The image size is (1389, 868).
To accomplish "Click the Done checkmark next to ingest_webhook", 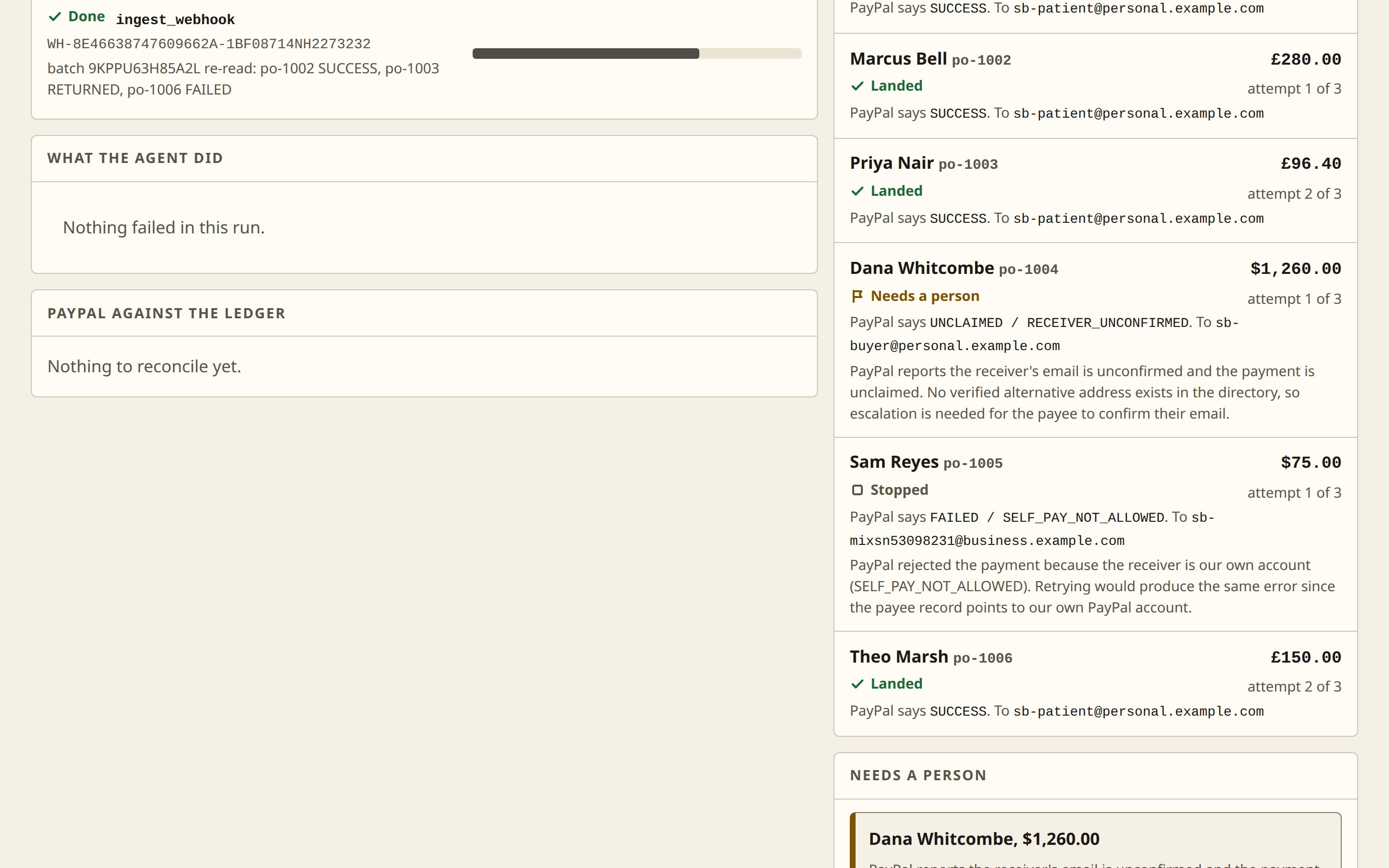I will [54, 17].
